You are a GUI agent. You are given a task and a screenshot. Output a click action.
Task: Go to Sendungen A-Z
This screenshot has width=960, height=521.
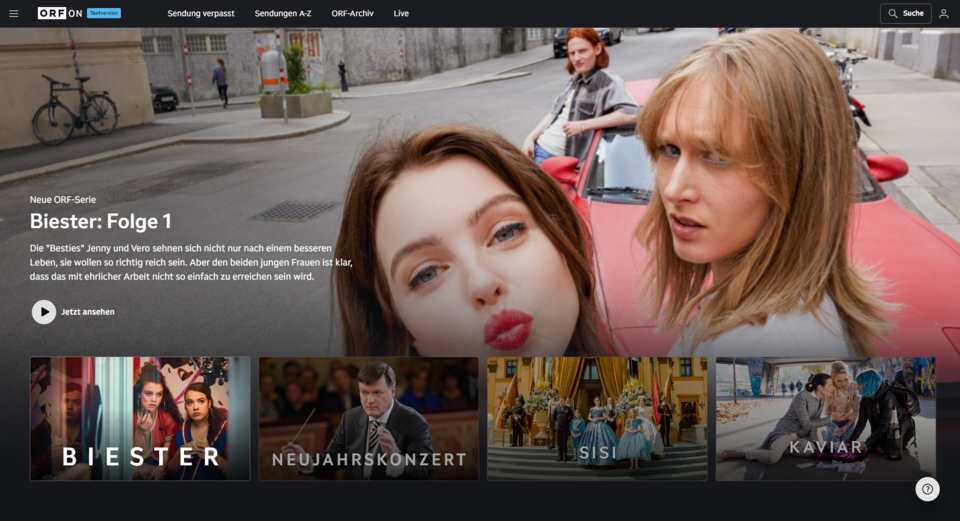coord(283,13)
